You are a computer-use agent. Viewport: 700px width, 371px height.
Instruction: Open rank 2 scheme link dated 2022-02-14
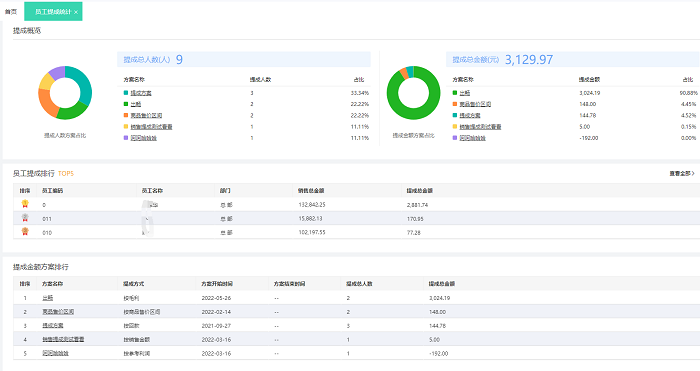pos(58,312)
